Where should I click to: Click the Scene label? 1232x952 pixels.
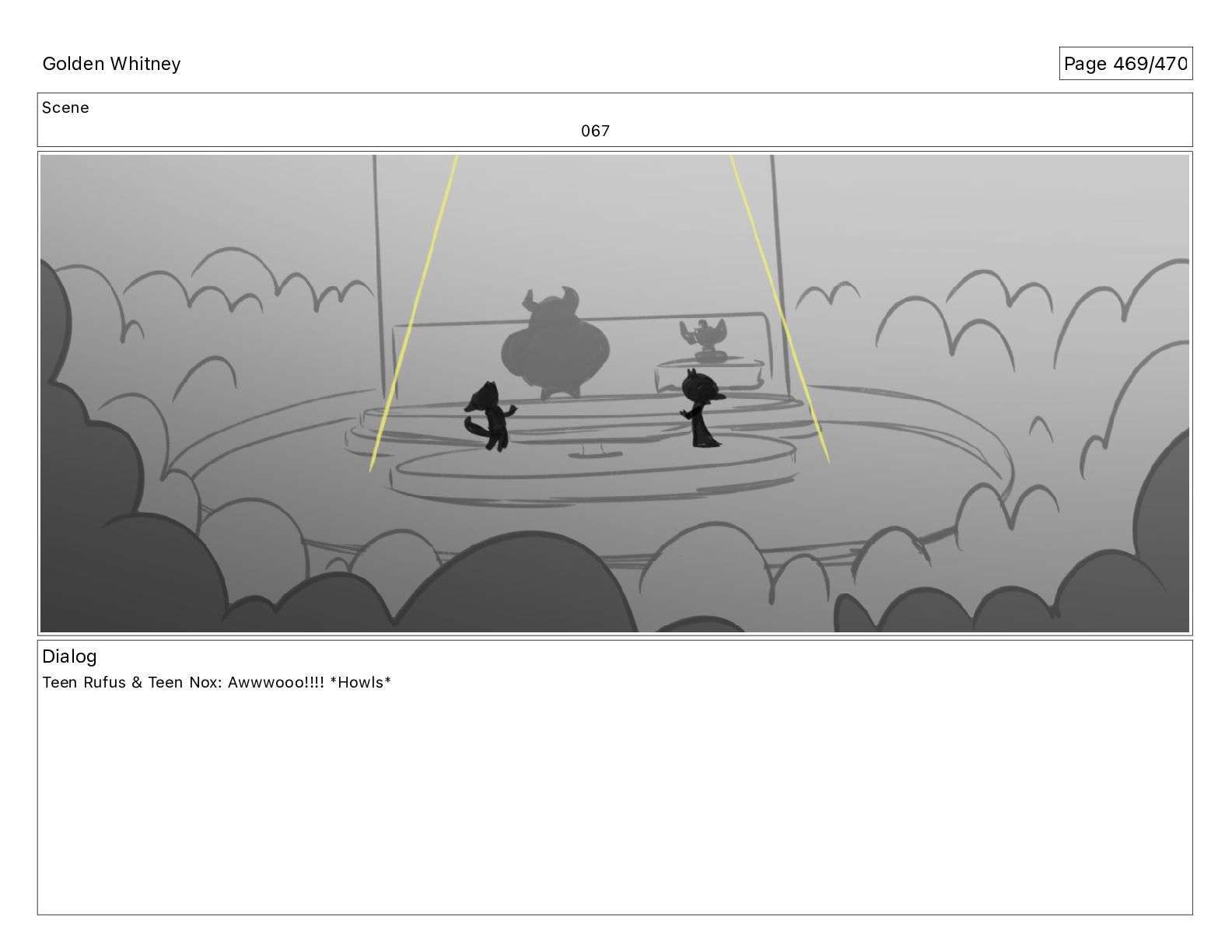(65, 108)
